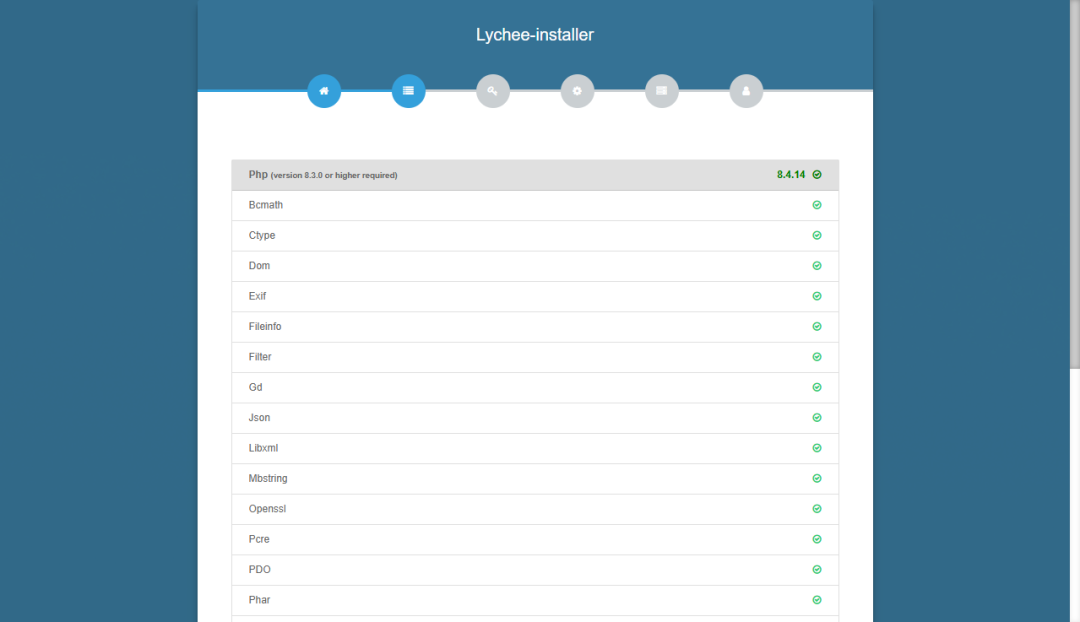Select the PDO row label
1080x622 pixels.
coord(260,570)
